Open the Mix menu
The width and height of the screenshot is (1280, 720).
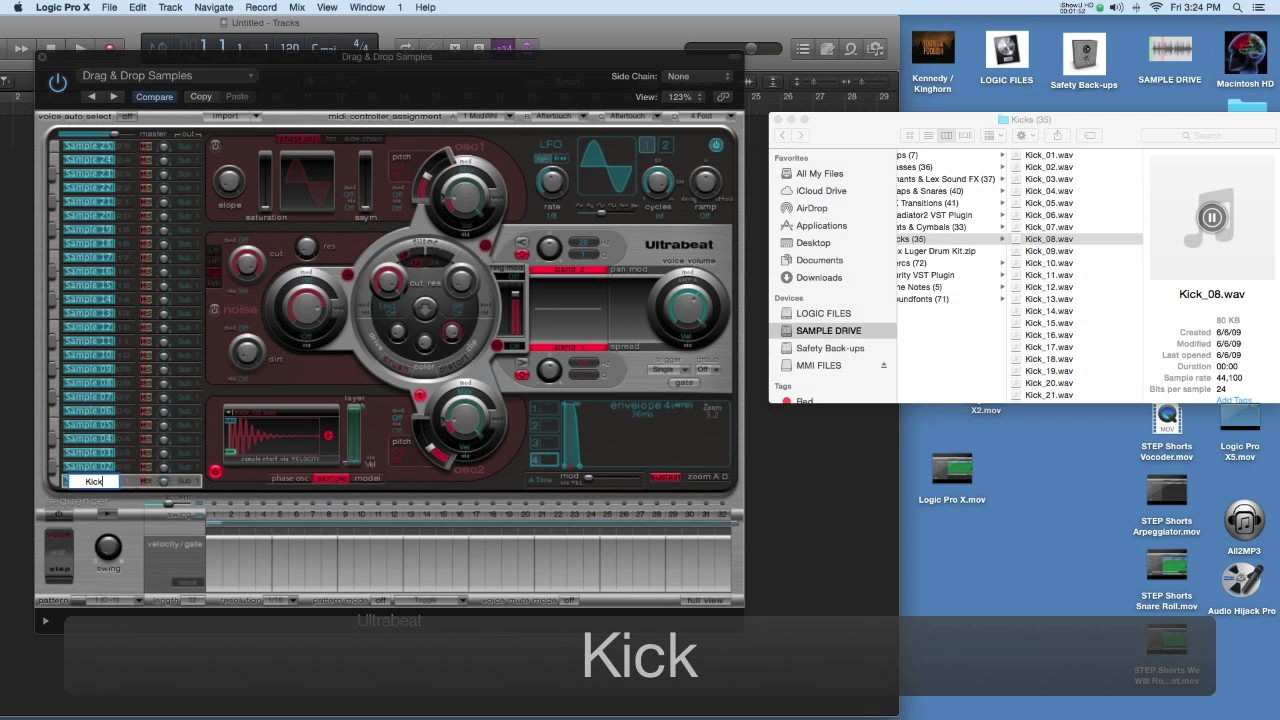coord(297,7)
